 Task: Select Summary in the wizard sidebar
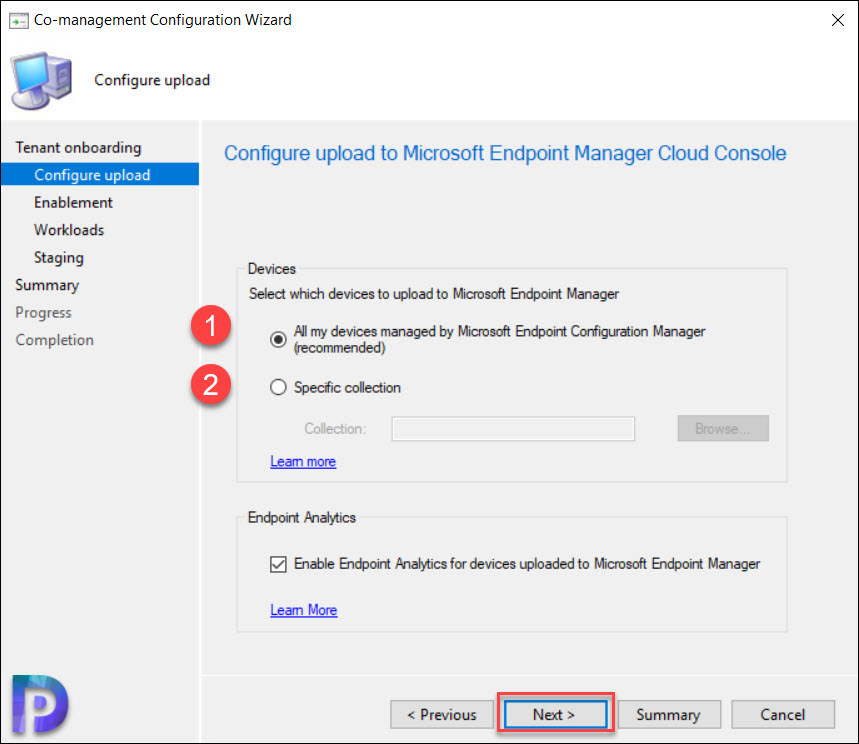coord(47,285)
